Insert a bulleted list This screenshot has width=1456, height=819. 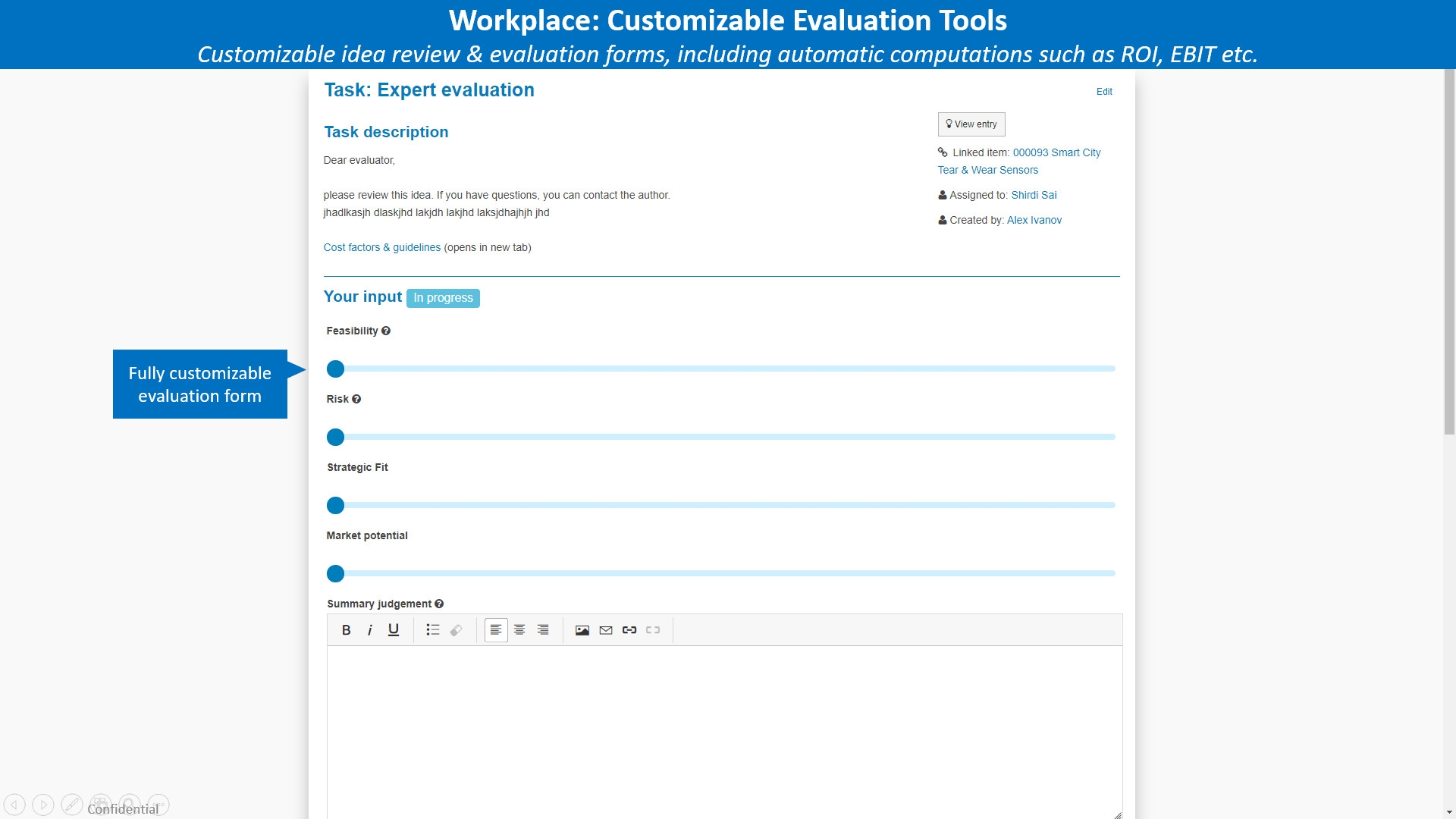coord(432,630)
